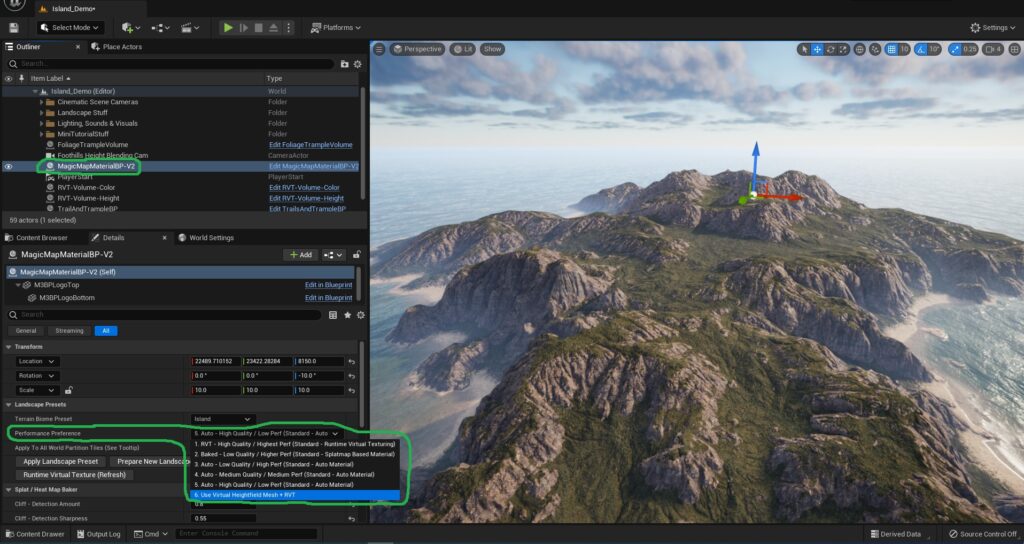
Task: Expand the Landscape Stuff folder
Action: pyautogui.click(x=41, y=112)
